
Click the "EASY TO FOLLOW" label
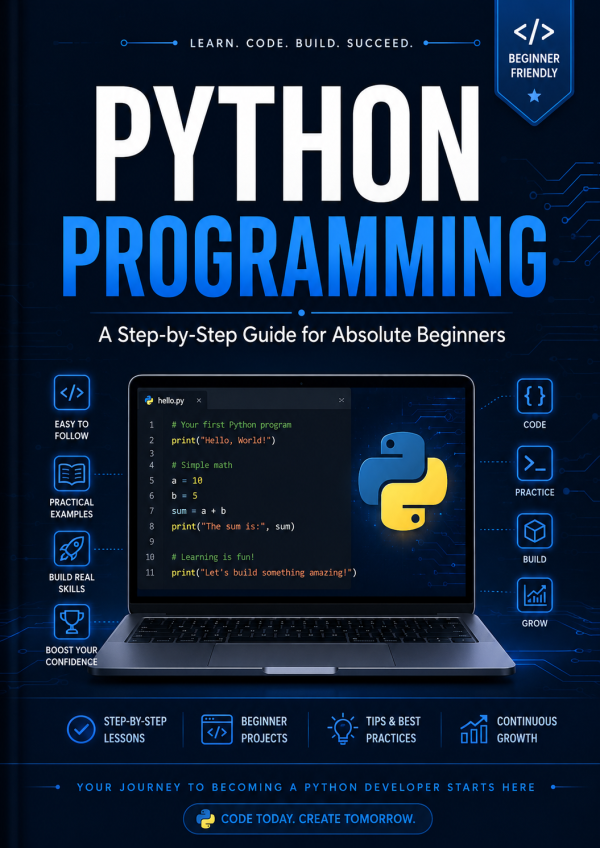coord(71,430)
